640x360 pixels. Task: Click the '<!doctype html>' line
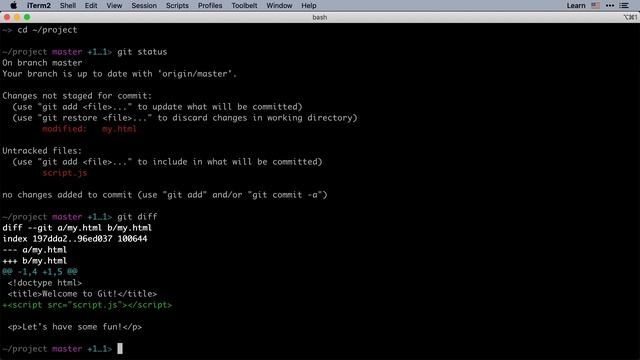[44, 283]
